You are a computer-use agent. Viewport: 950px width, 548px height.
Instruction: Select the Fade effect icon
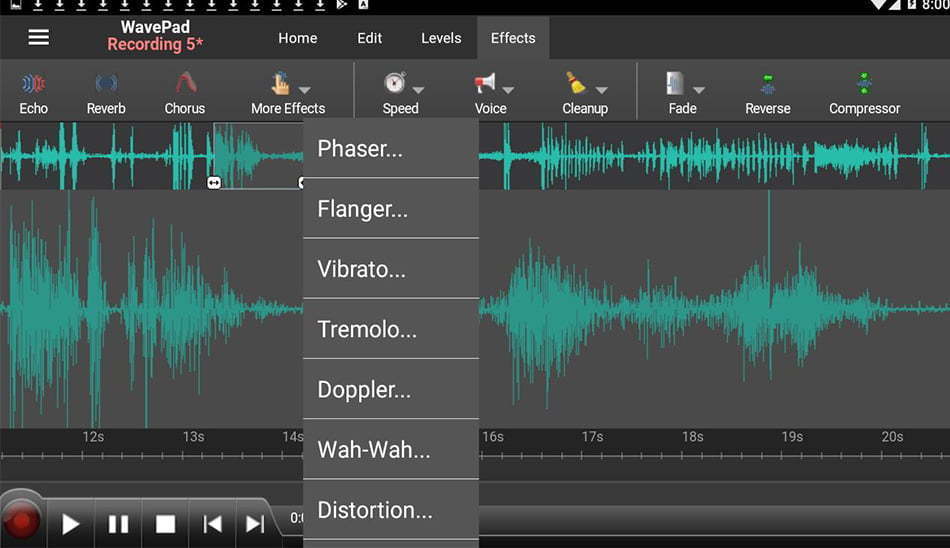pyautogui.click(x=675, y=83)
